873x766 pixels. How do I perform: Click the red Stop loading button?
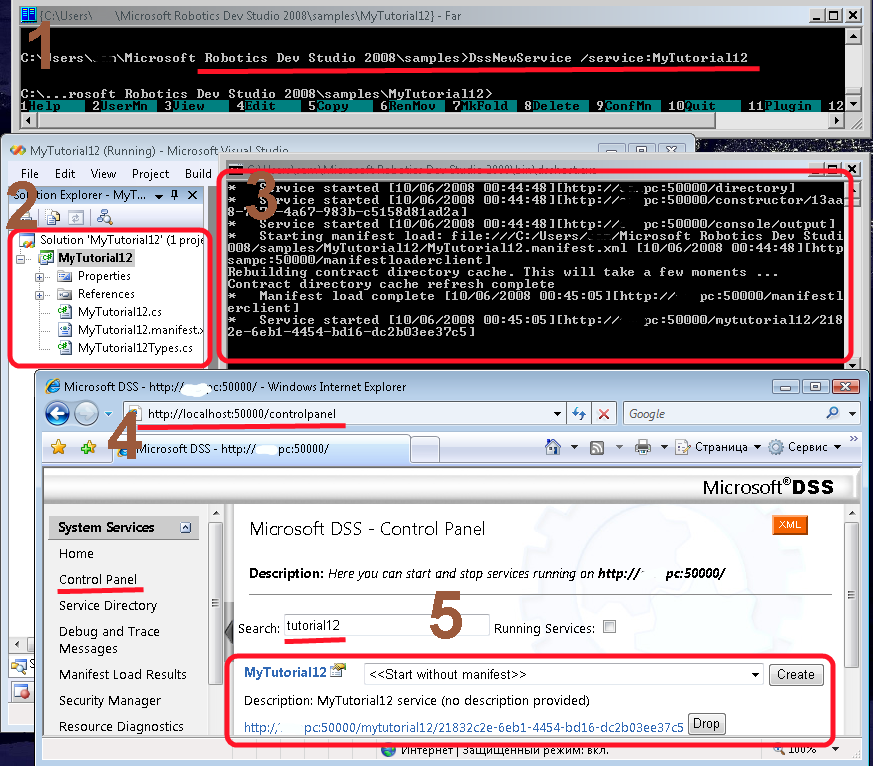click(x=603, y=413)
